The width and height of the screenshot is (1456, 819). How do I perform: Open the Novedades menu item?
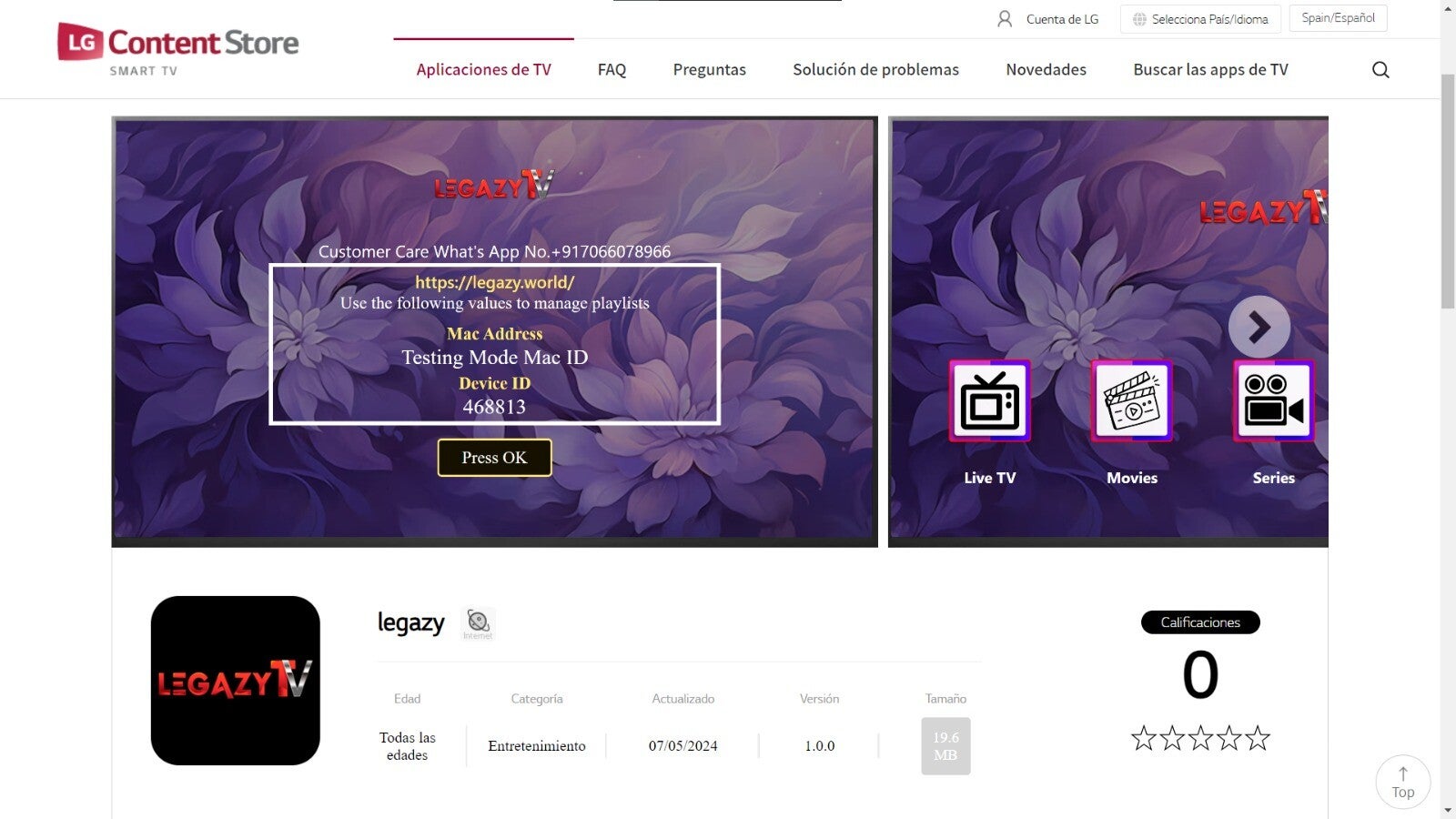[1046, 69]
